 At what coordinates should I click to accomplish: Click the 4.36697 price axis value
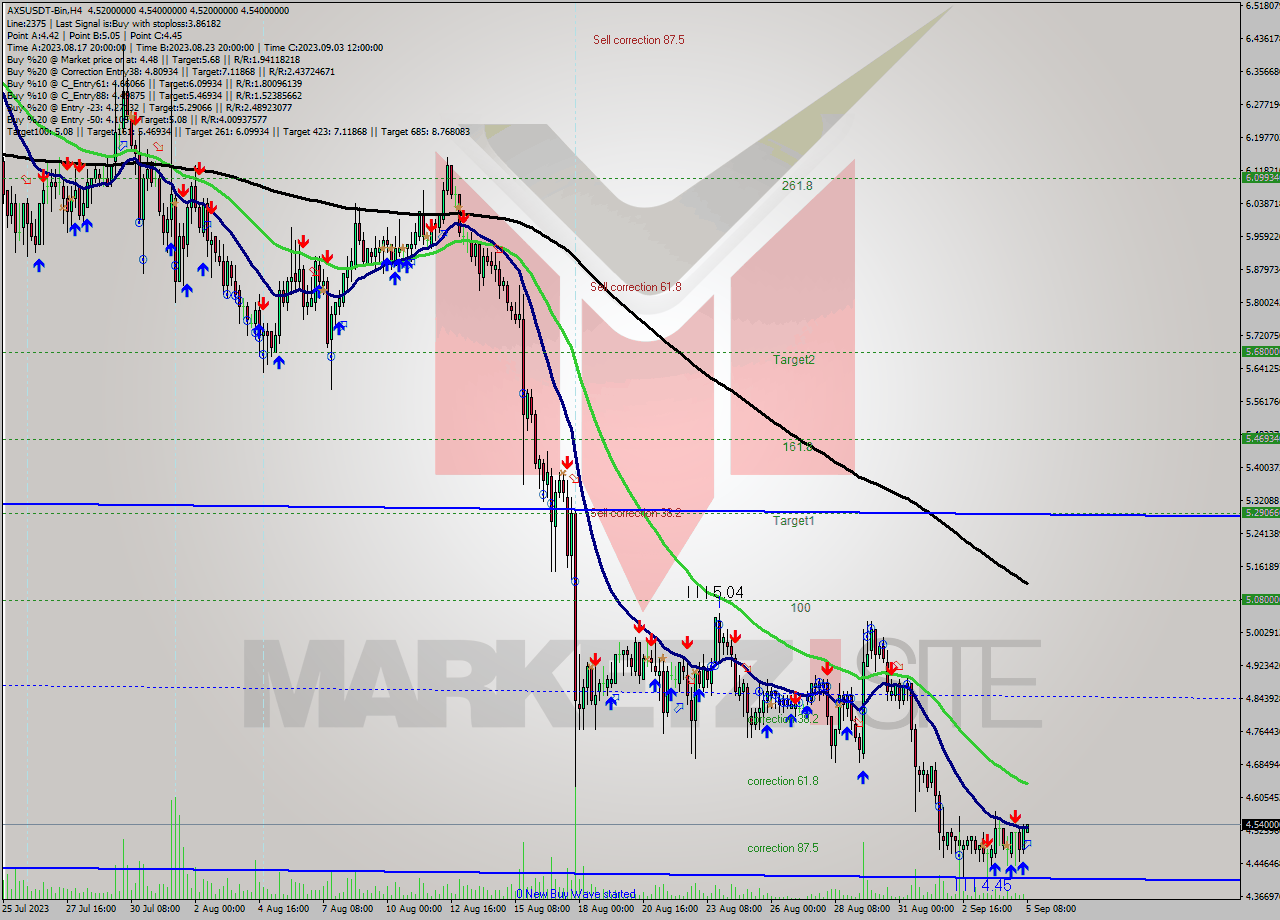(x=1262, y=896)
